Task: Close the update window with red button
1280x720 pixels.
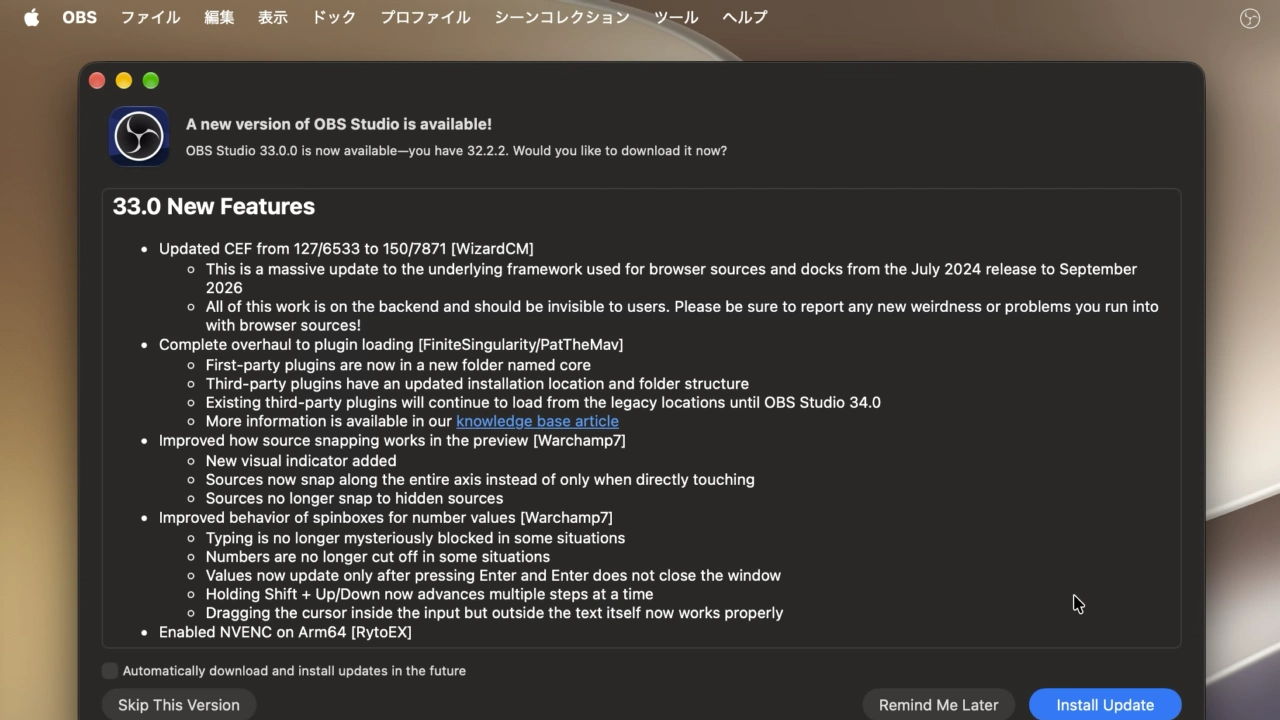Action: [97, 81]
